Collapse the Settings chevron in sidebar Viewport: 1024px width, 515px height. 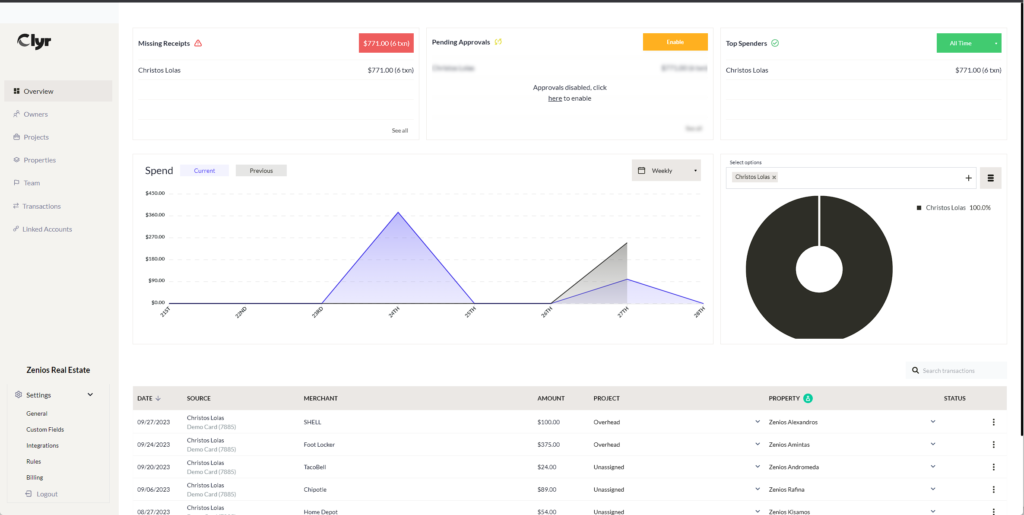pyautogui.click(x=90, y=394)
